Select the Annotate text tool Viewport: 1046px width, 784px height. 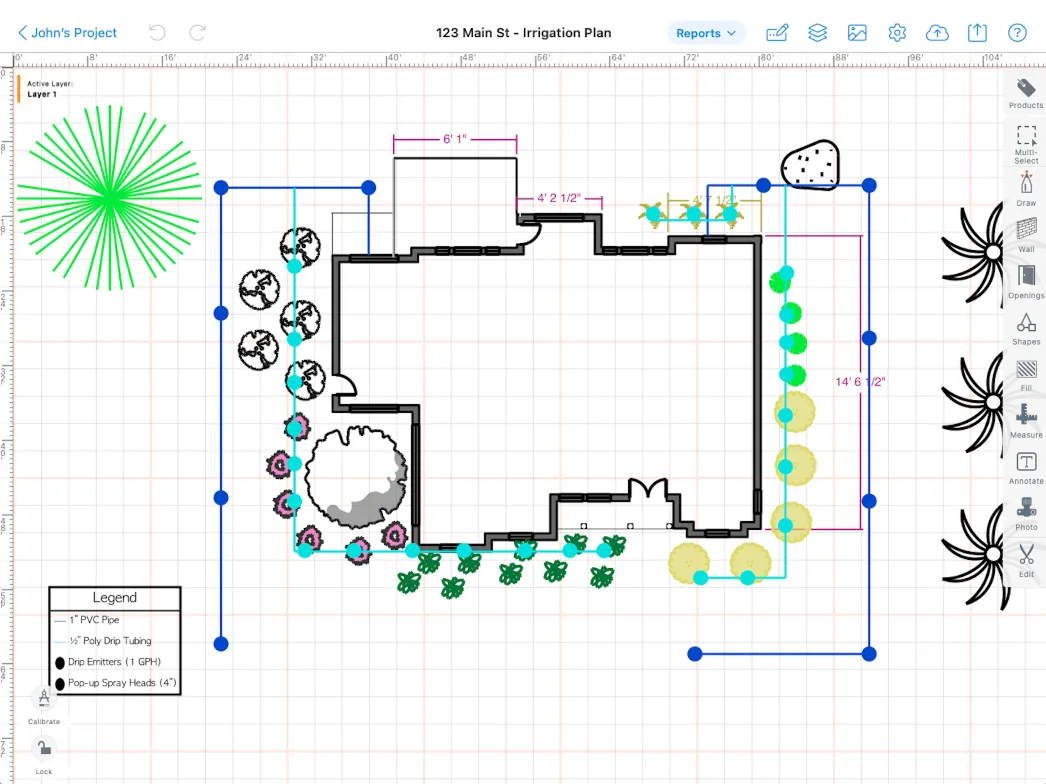(x=1026, y=468)
